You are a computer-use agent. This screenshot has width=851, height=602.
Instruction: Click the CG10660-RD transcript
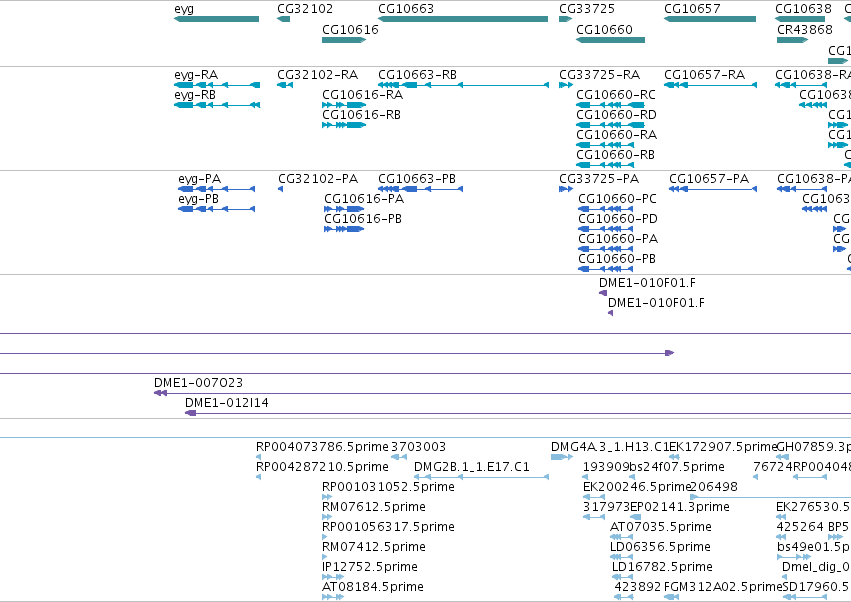coord(611,125)
